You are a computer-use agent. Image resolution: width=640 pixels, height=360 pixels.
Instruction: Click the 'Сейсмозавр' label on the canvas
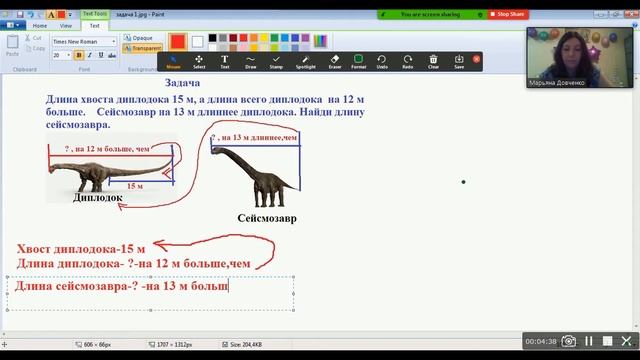267,218
